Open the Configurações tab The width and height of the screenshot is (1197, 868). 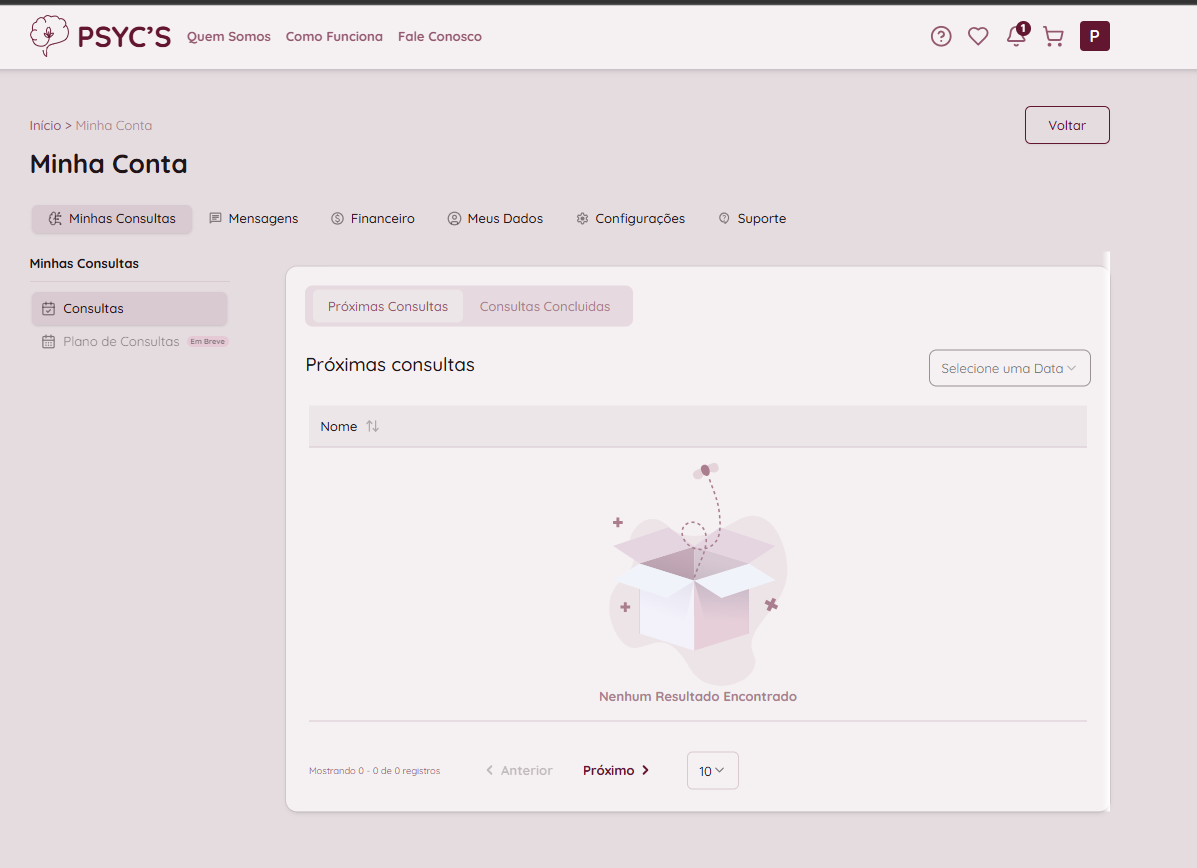(x=631, y=218)
